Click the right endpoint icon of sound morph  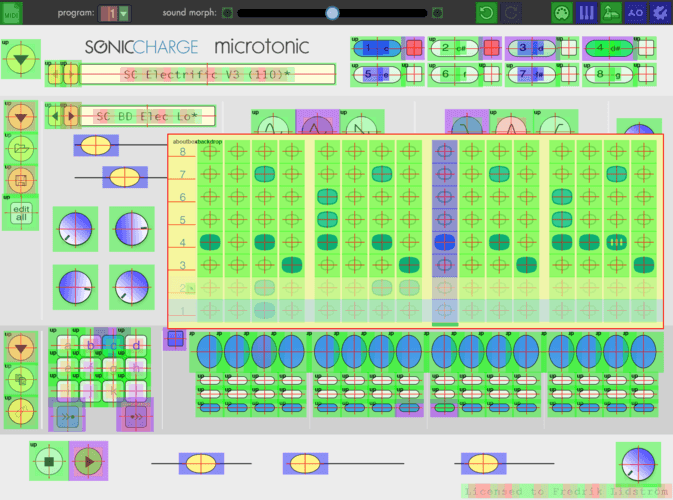pyautogui.click(x=437, y=13)
